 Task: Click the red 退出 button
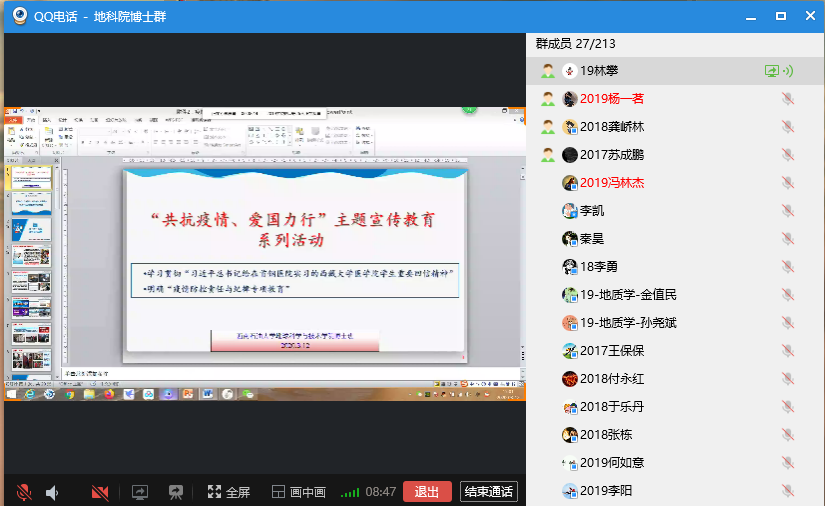click(x=427, y=492)
